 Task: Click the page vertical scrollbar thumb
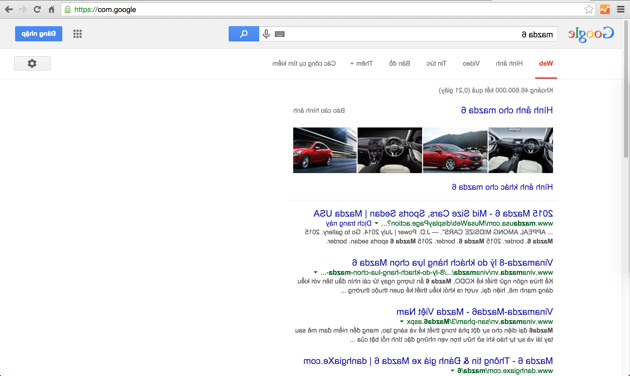tap(626, 90)
